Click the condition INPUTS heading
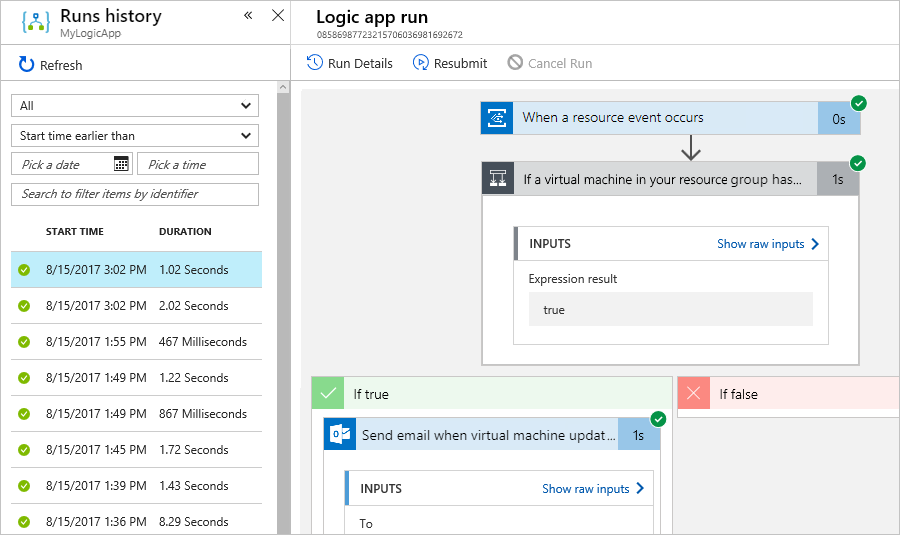 point(550,243)
